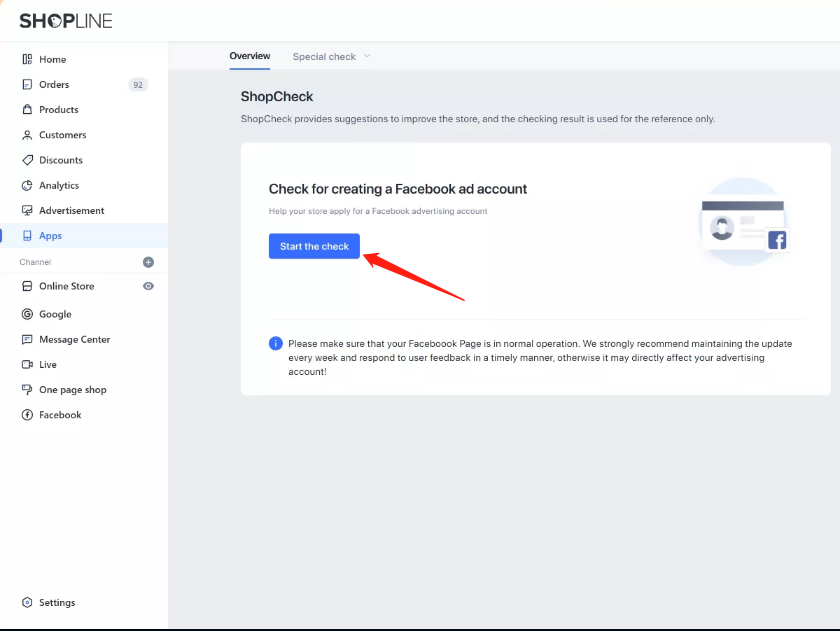Viewport: 840px width, 631px height.
Task: Toggle the Online Store eye icon
Action: [x=148, y=286]
